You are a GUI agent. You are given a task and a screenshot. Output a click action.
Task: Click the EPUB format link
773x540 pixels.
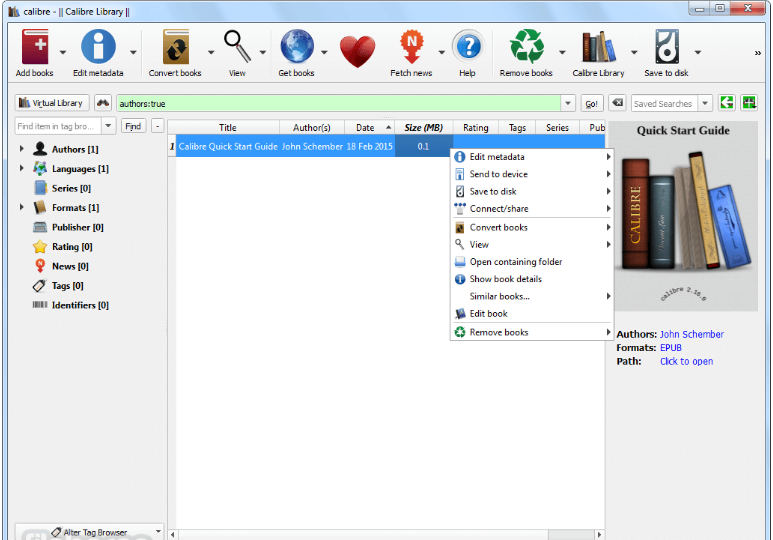(671, 348)
